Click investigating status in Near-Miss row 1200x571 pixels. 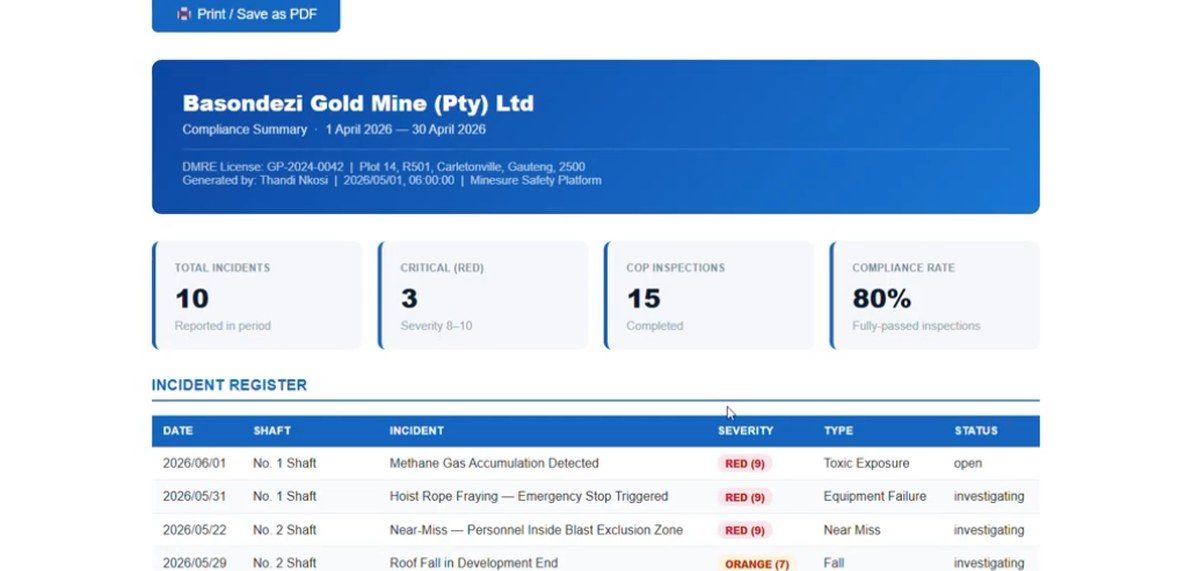[x=989, y=530]
